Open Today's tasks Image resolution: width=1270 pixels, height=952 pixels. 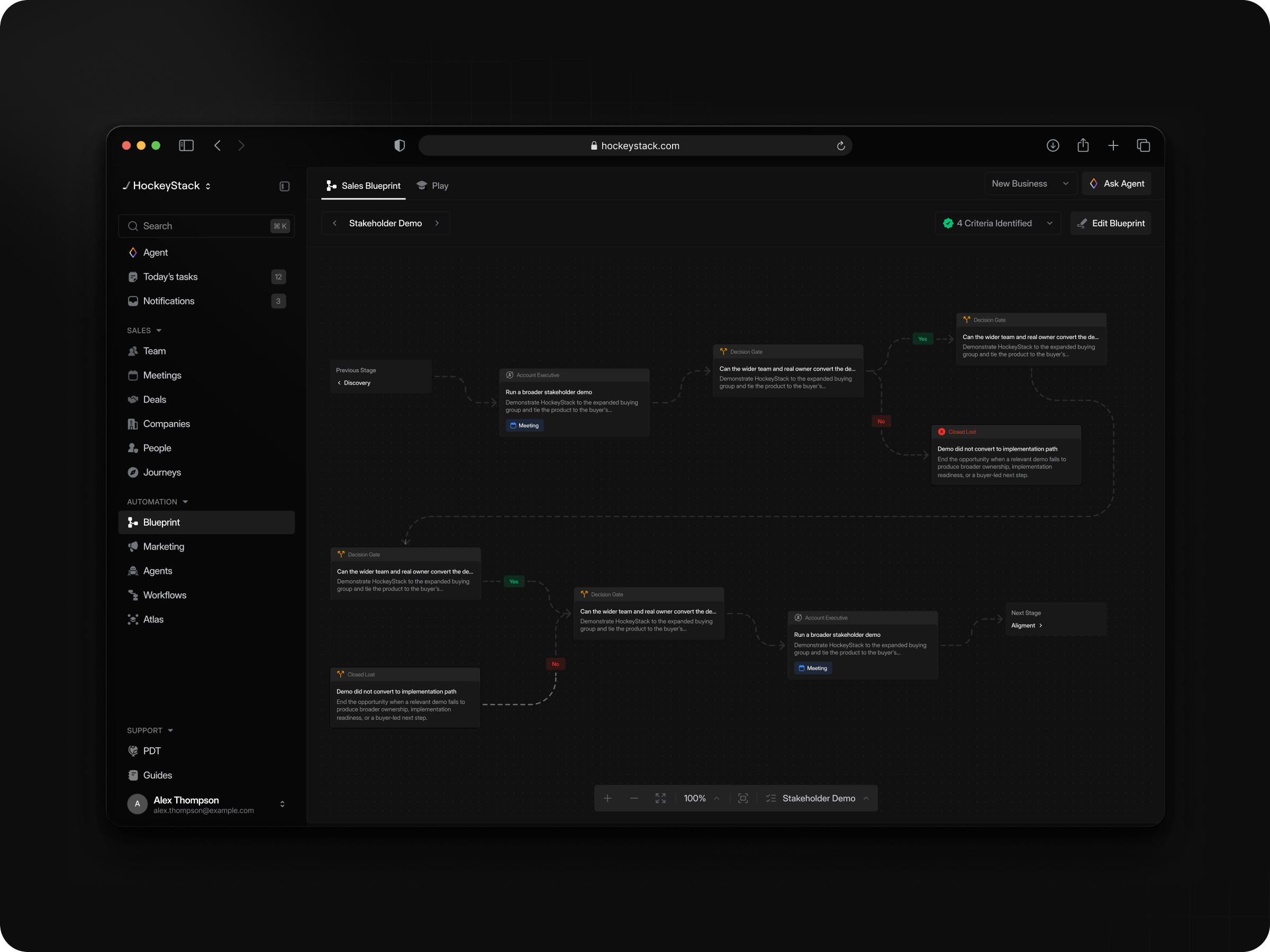pyautogui.click(x=207, y=277)
